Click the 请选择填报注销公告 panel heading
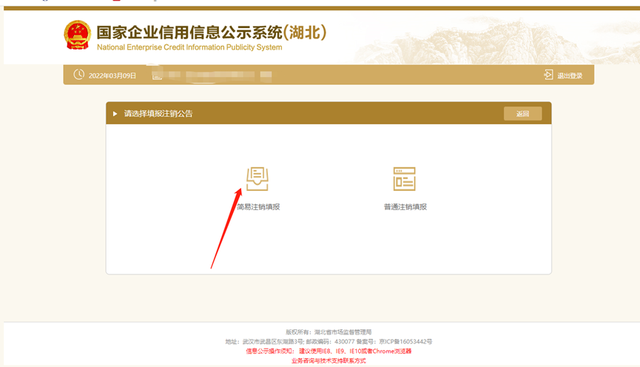This screenshot has width=640, height=367. 158,113
